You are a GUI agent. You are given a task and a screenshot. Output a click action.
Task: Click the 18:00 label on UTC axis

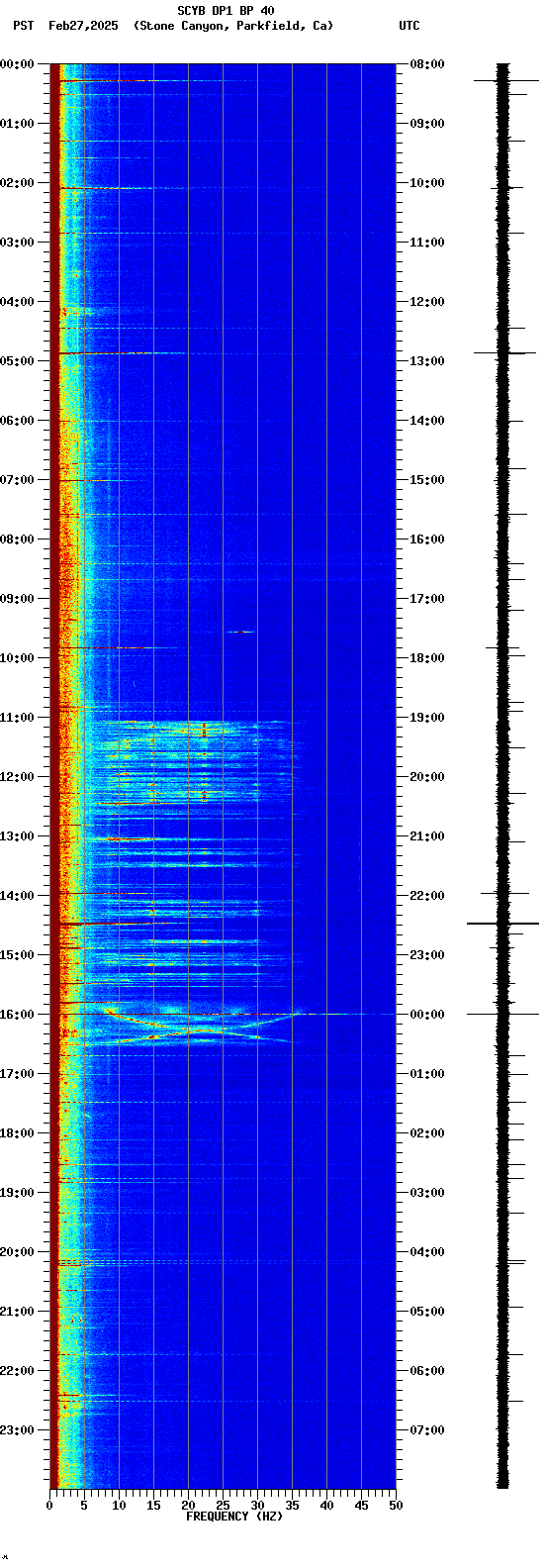427,658
